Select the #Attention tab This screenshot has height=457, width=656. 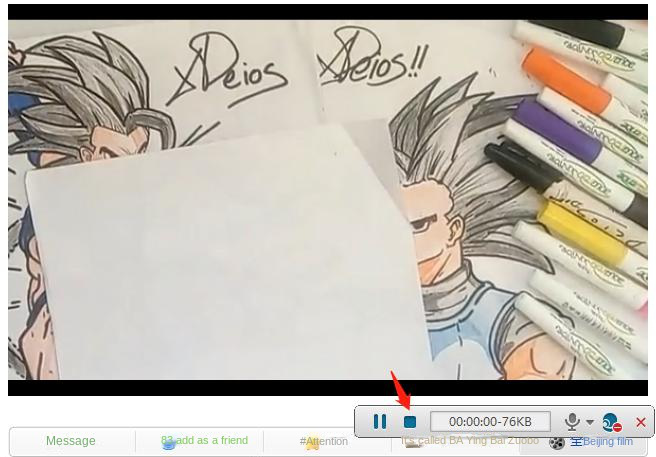click(x=323, y=441)
